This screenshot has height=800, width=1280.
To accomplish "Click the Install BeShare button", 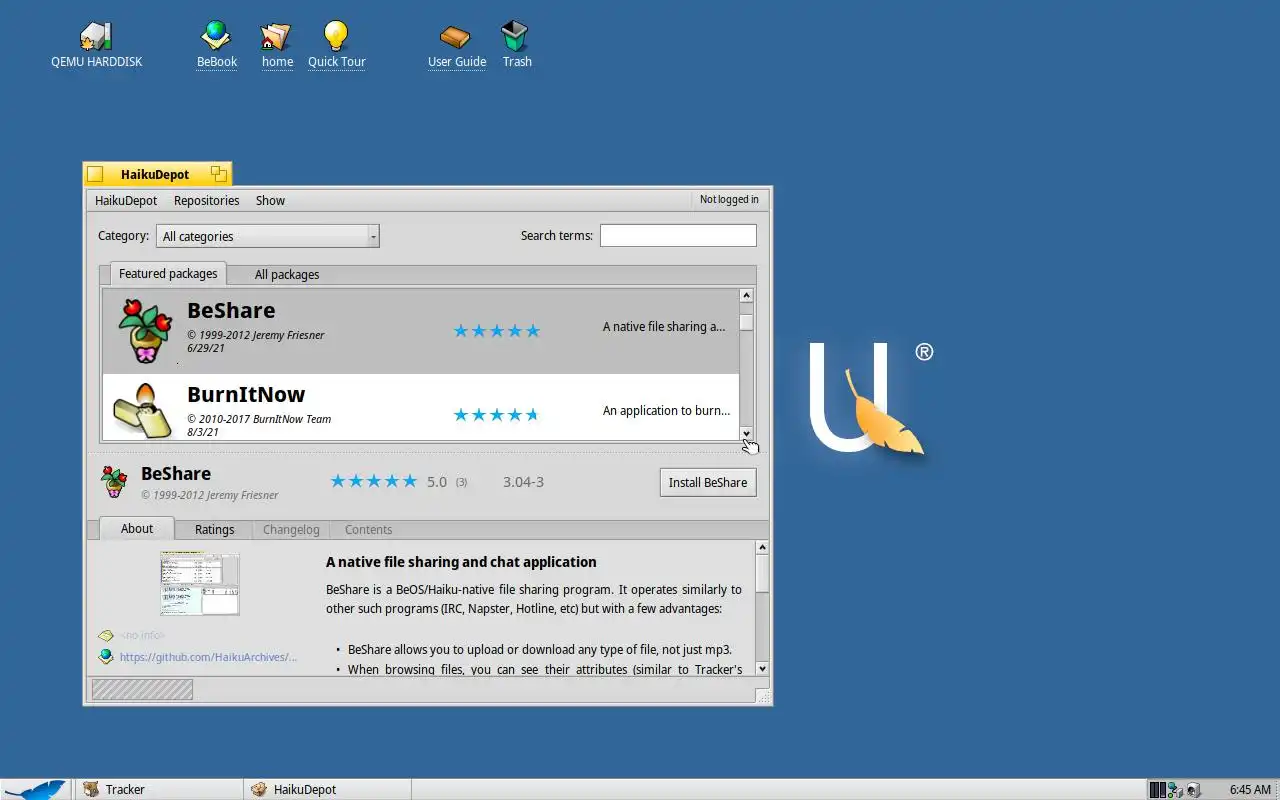I will (x=708, y=482).
